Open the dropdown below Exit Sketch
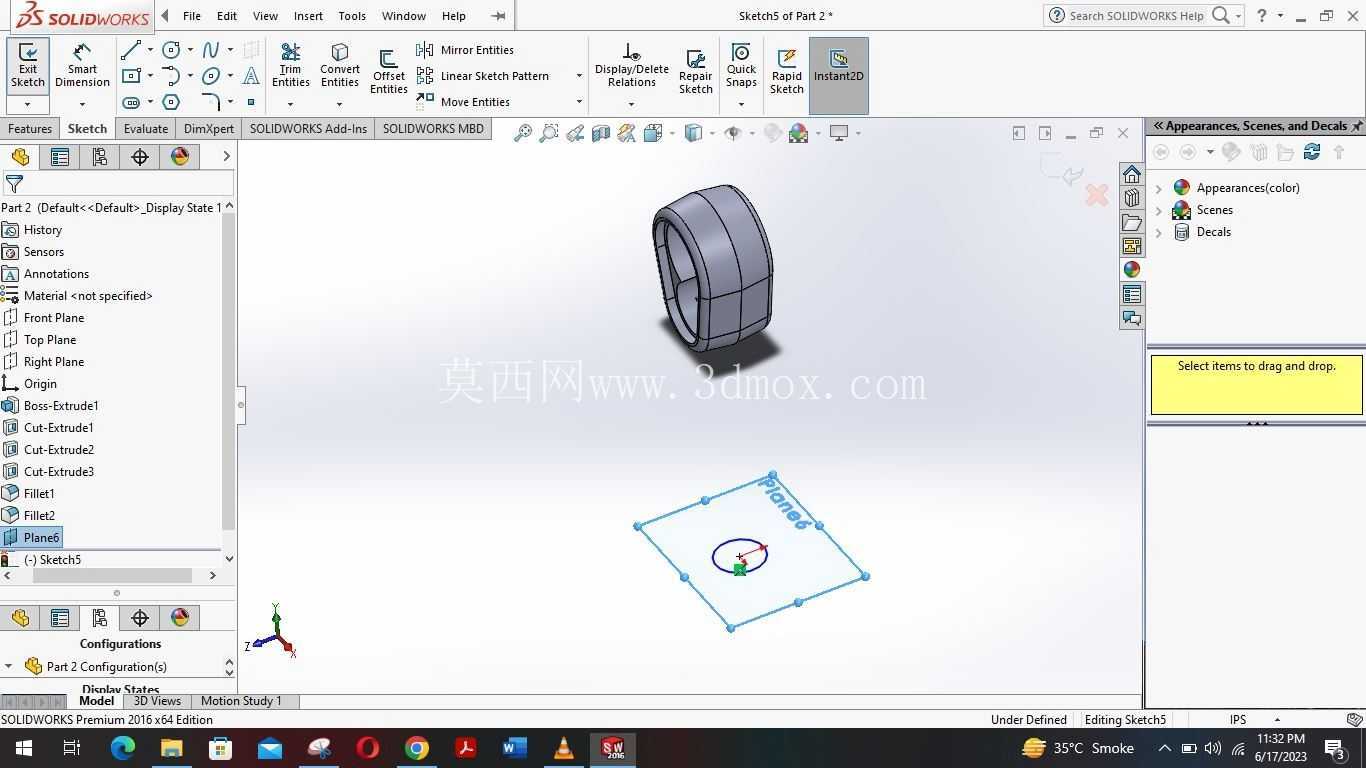The width and height of the screenshot is (1366, 768). click(28, 104)
